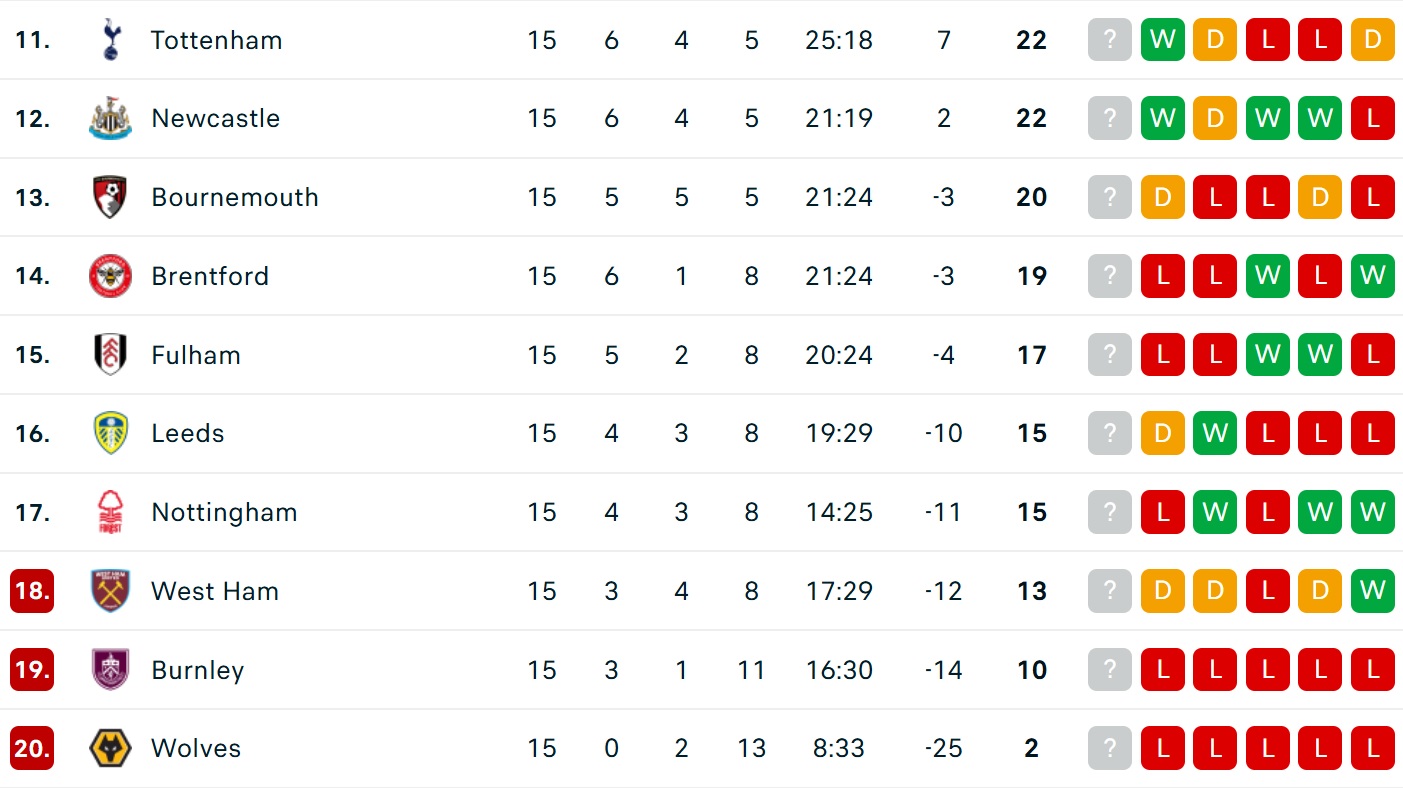Click the red position 20 badge
The height and width of the screenshot is (788, 1403).
click(32, 748)
